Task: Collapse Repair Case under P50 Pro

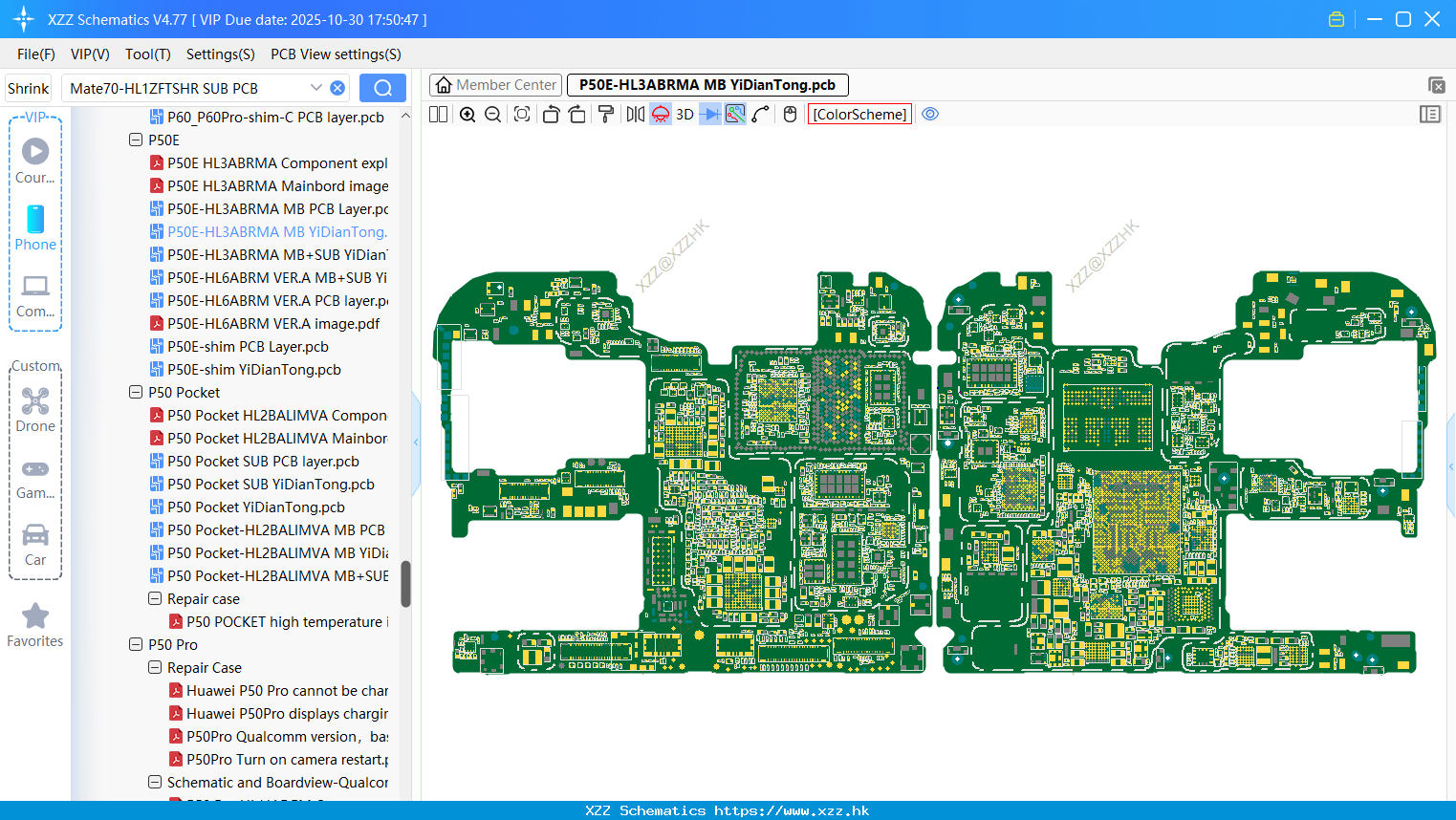Action: click(155, 667)
